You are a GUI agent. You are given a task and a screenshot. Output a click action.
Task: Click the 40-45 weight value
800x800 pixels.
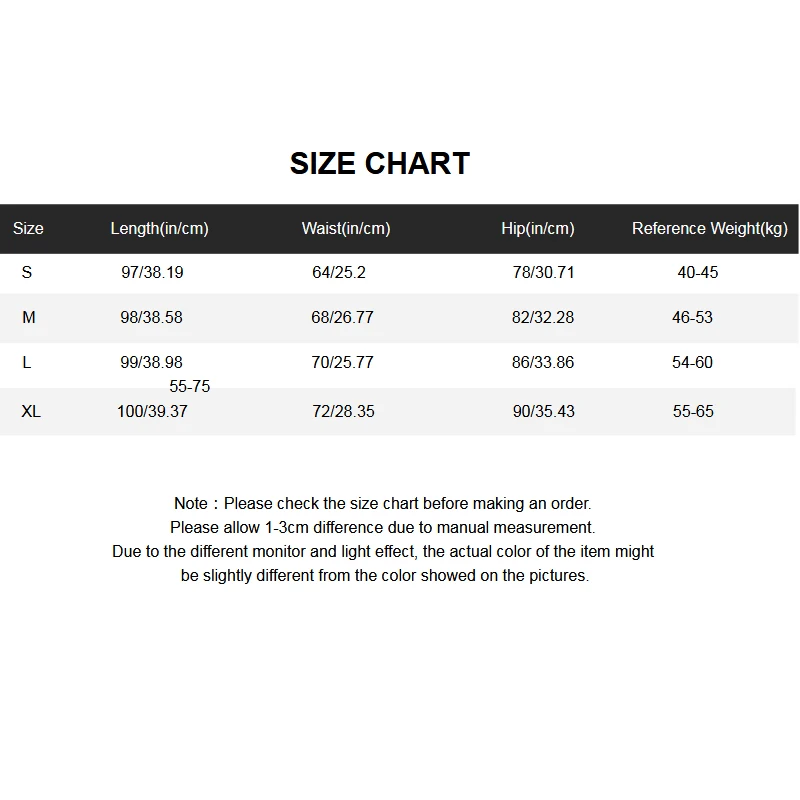point(697,272)
